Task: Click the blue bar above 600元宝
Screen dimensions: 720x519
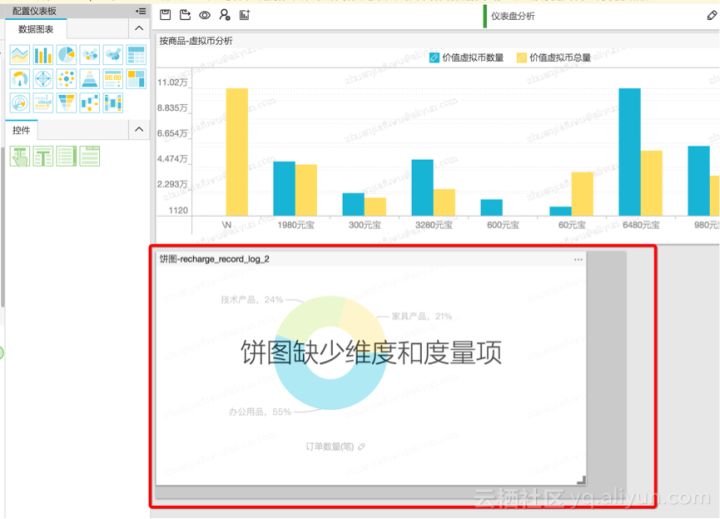Action: click(491, 207)
